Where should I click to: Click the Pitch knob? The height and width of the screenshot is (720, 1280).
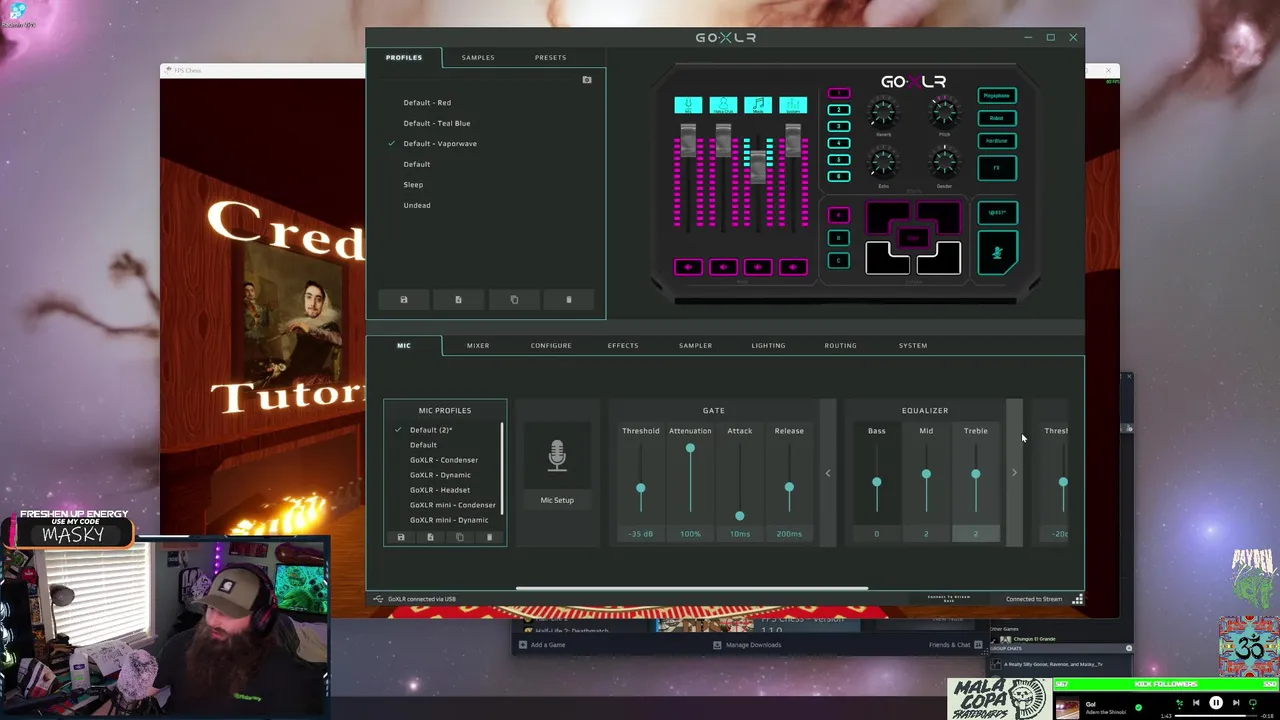[944, 113]
